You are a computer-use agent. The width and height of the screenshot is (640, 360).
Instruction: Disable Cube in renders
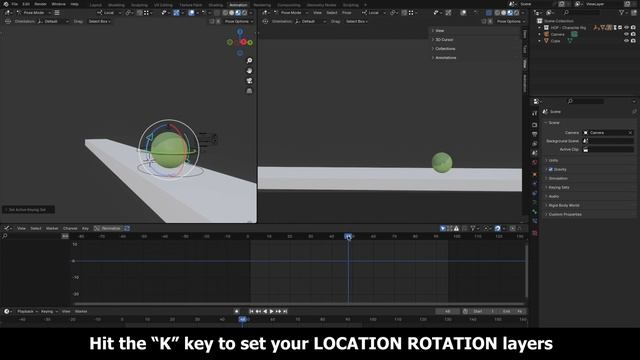633,41
